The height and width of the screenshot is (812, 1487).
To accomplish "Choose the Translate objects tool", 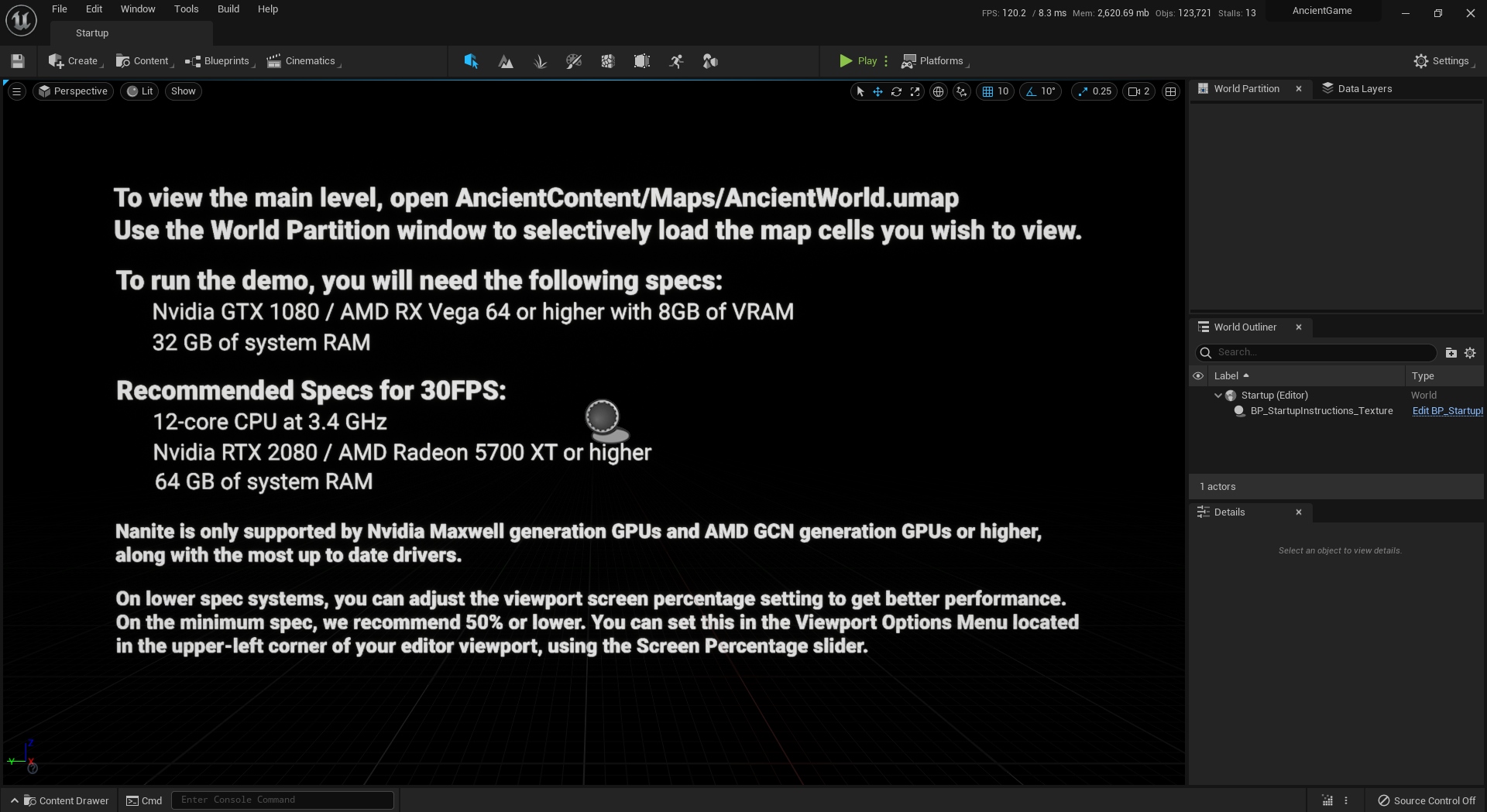I will [877, 91].
